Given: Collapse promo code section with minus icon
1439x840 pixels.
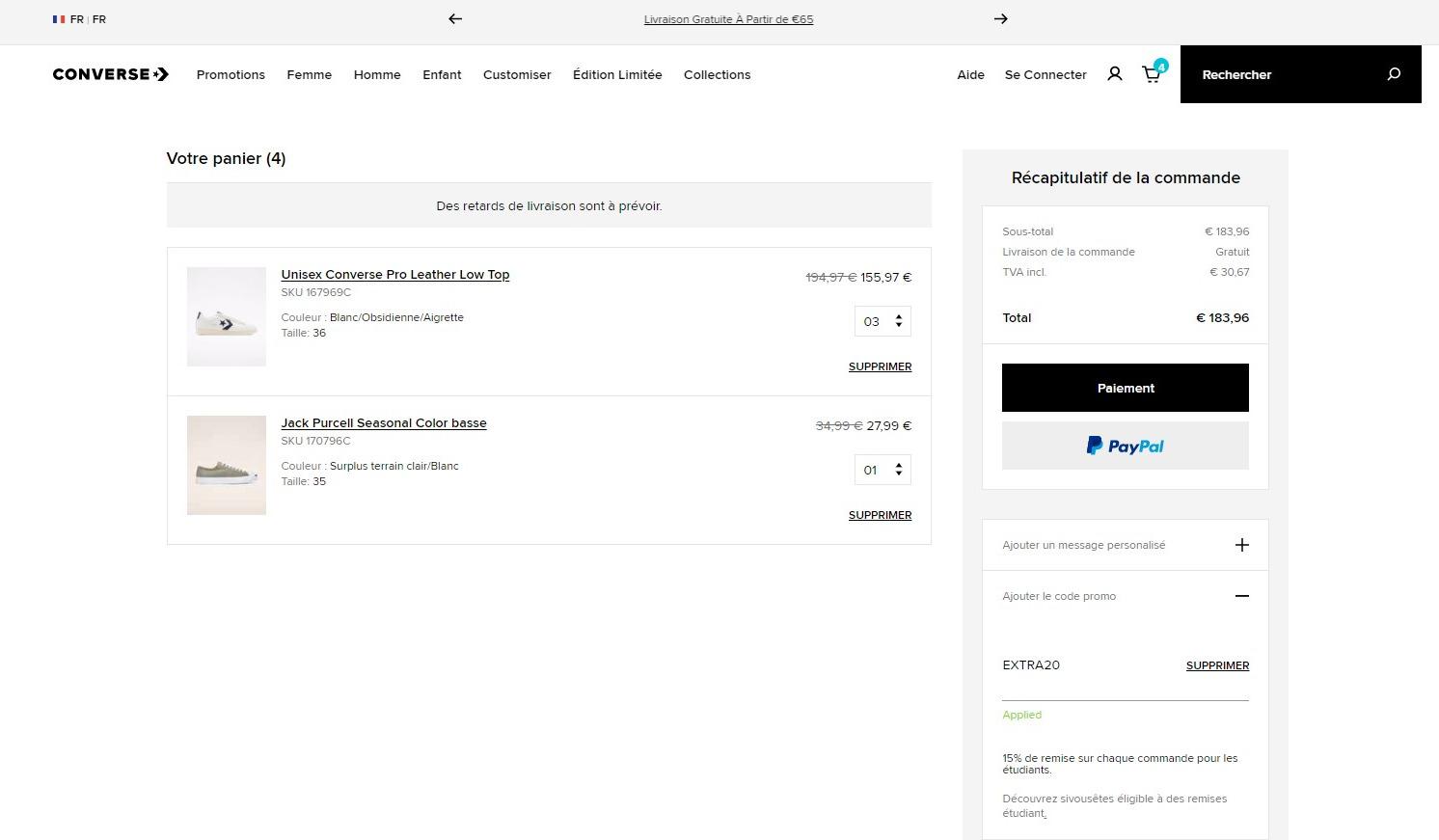Looking at the screenshot, I should (x=1242, y=596).
